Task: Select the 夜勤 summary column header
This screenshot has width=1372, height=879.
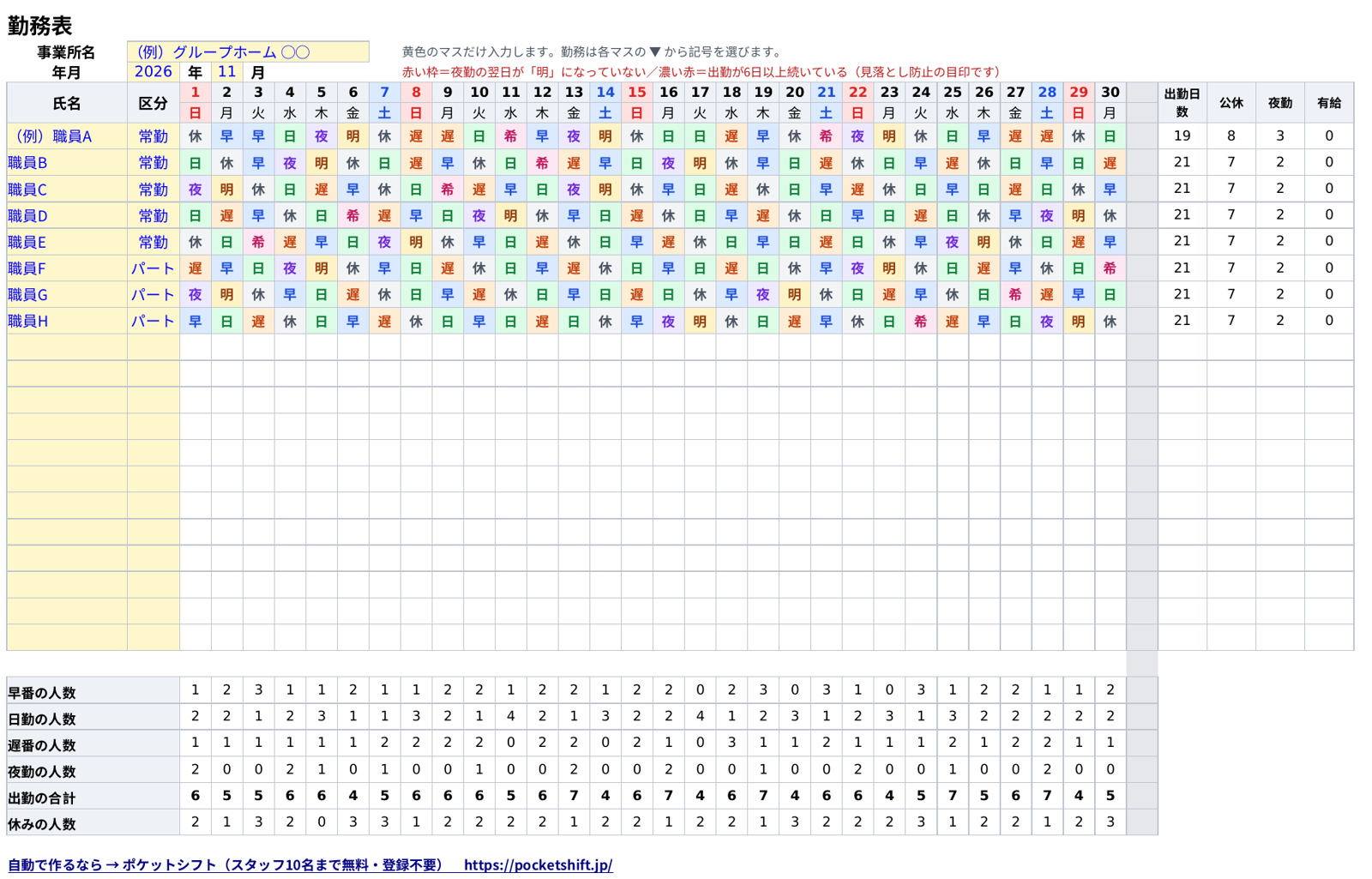Action: pos(1279,103)
